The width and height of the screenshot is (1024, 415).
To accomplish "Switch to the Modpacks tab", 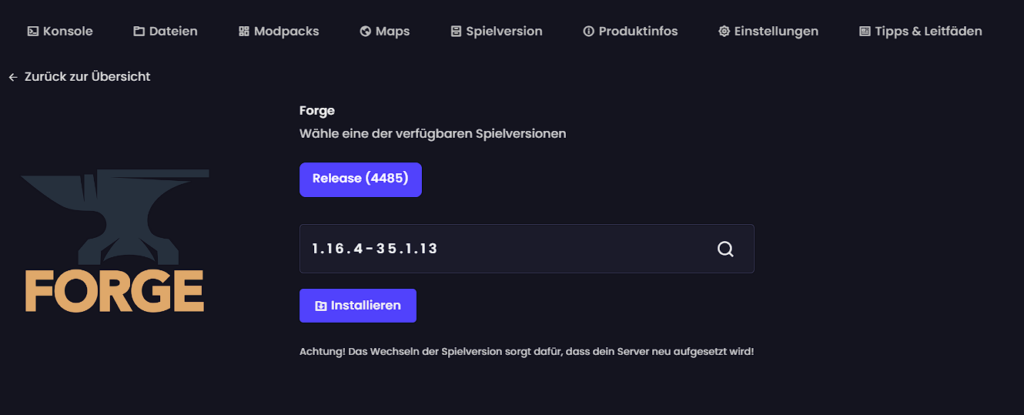I will tap(279, 31).
